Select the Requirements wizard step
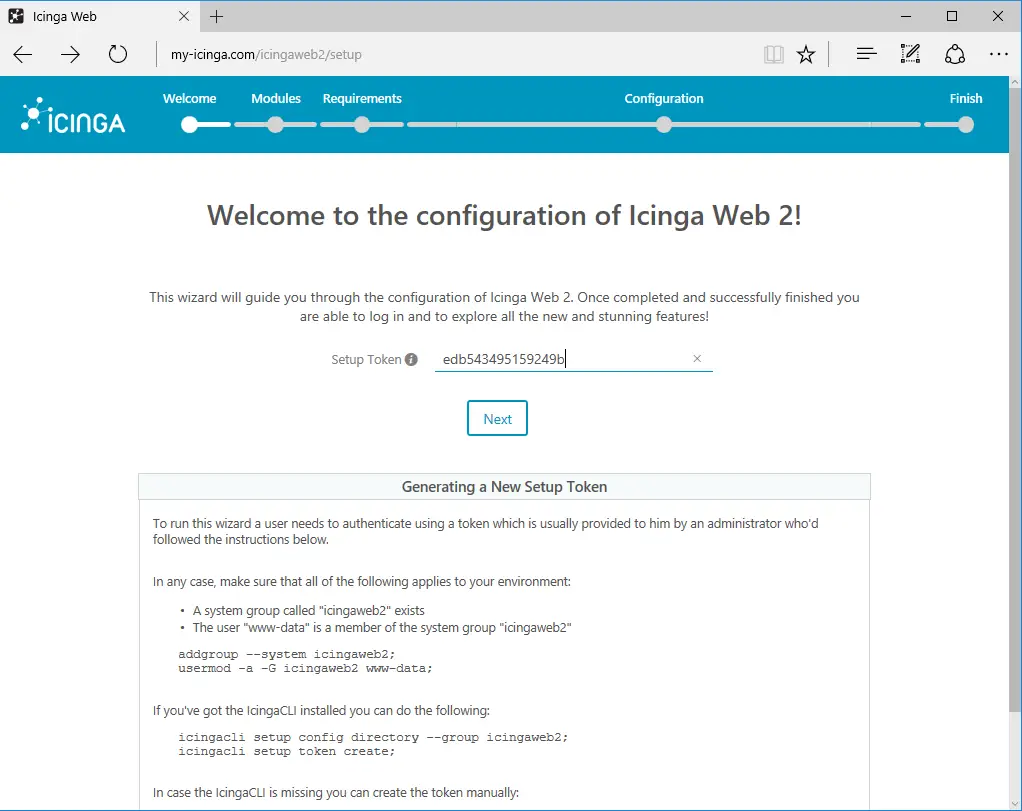 click(362, 98)
